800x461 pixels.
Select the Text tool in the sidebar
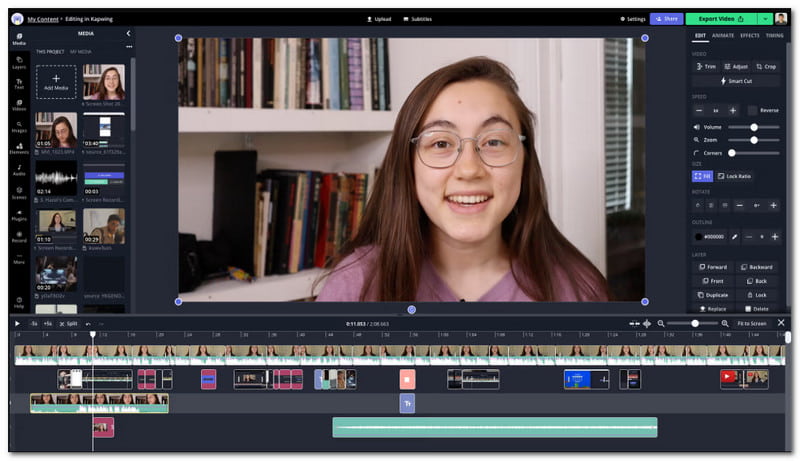(x=19, y=84)
